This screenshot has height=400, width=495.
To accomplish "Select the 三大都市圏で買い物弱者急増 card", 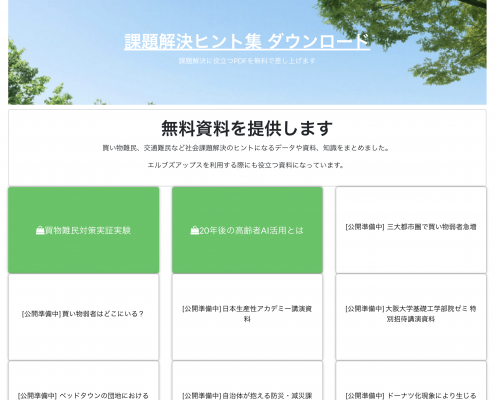I will (x=411, y=230).
